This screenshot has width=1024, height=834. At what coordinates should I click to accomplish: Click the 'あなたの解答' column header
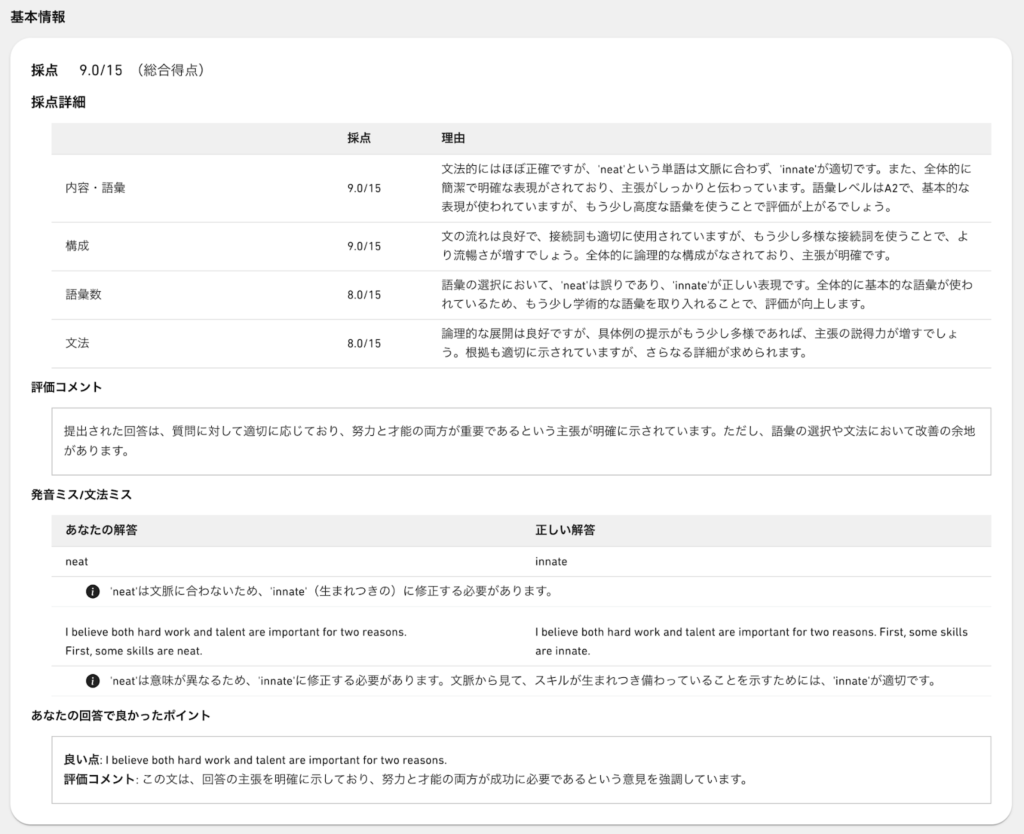101,530
